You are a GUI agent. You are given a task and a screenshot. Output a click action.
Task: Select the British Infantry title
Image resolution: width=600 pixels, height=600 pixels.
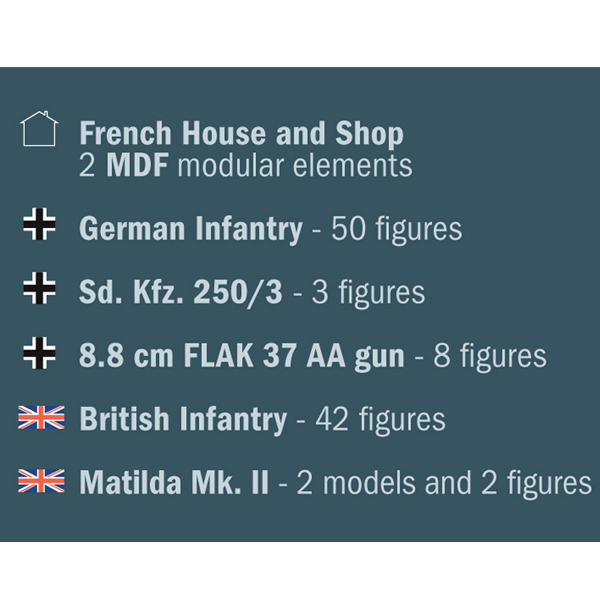(183, 419)
